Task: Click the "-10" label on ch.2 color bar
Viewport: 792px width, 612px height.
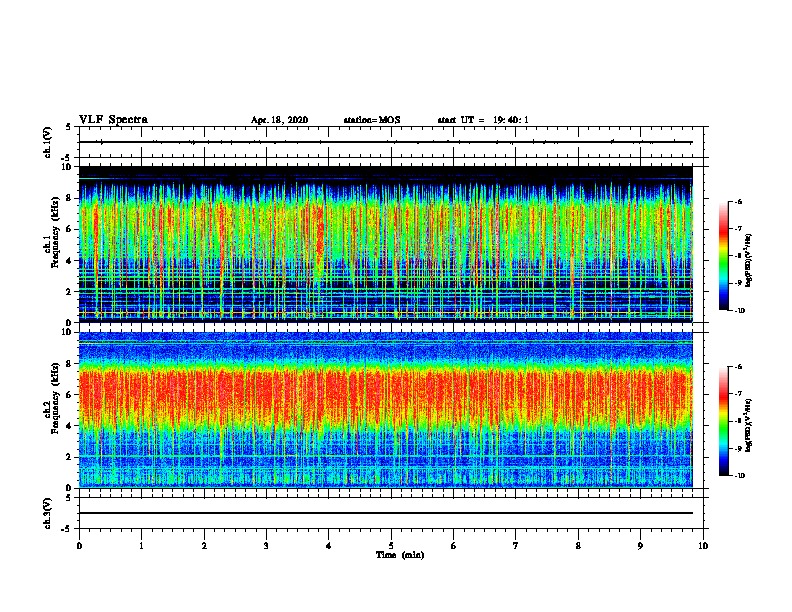Action: [x=739, y=476]
